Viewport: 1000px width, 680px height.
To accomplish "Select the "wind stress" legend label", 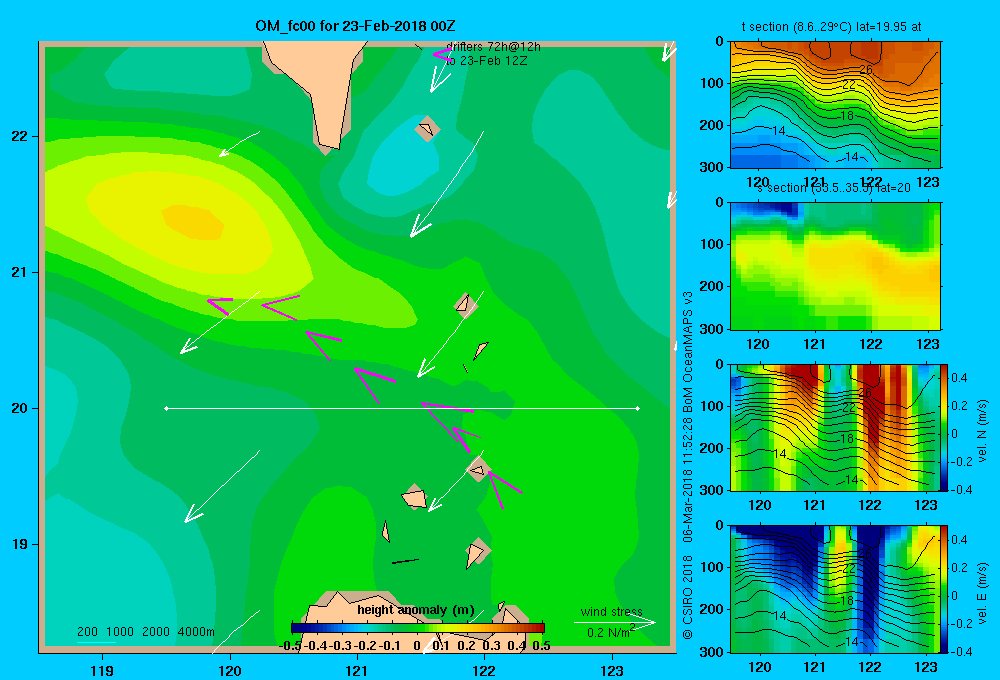I will [x=612, y=611].
